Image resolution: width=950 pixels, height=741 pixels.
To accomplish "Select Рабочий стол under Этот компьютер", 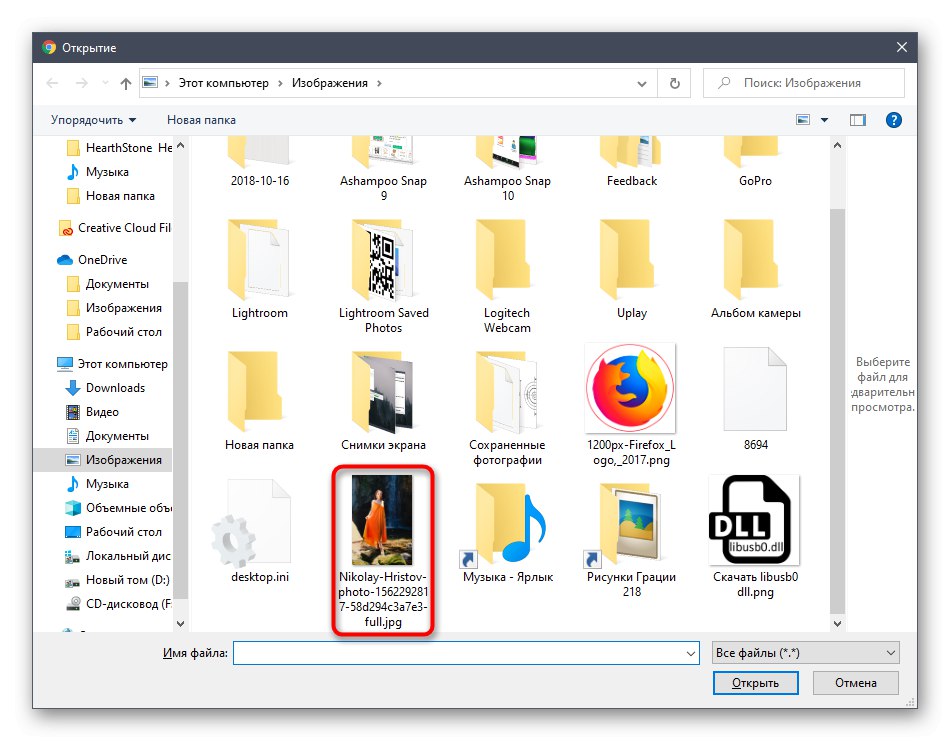I will [113, 532].
